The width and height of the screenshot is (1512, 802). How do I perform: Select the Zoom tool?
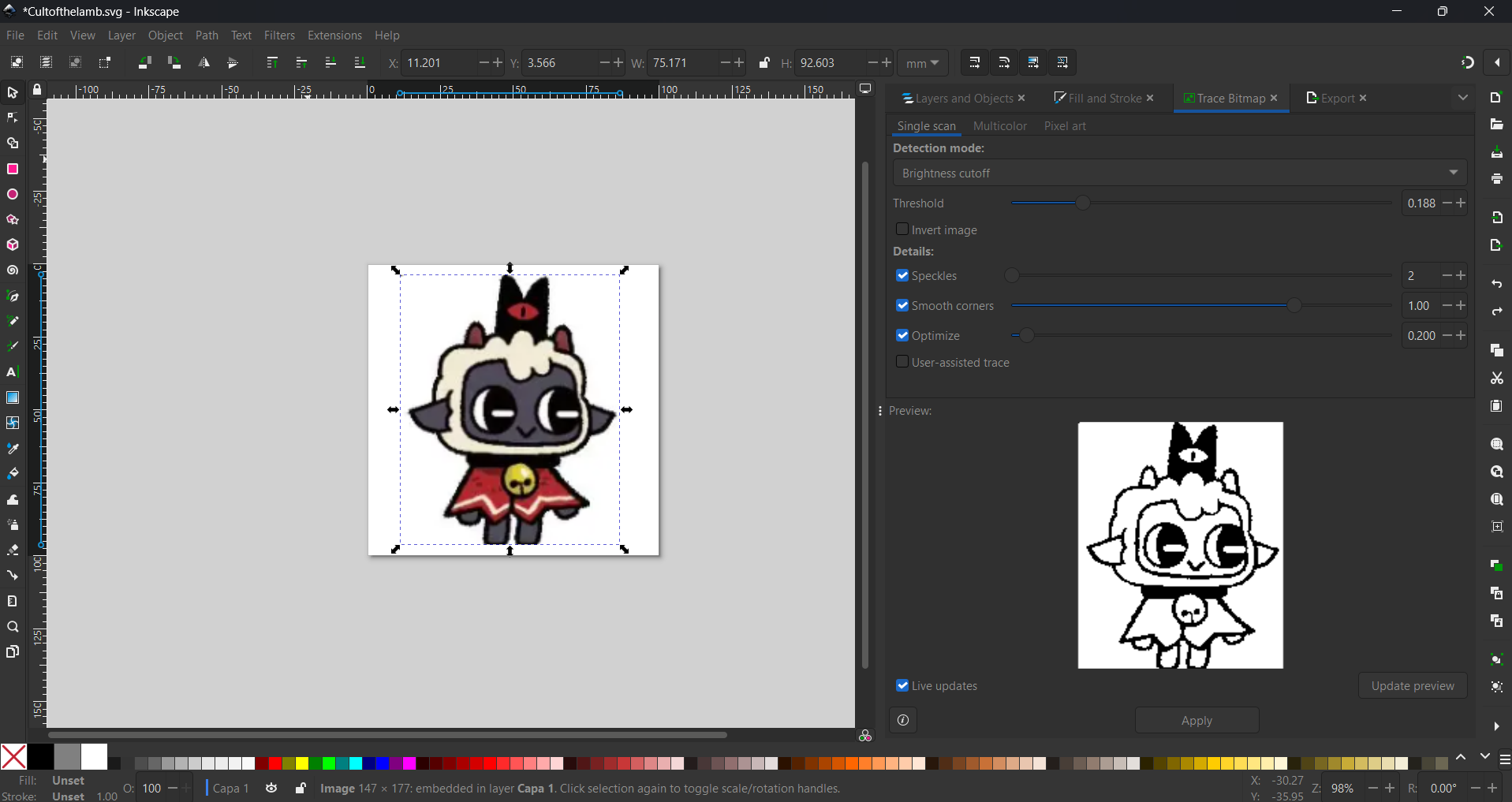[x=13, y=627]
